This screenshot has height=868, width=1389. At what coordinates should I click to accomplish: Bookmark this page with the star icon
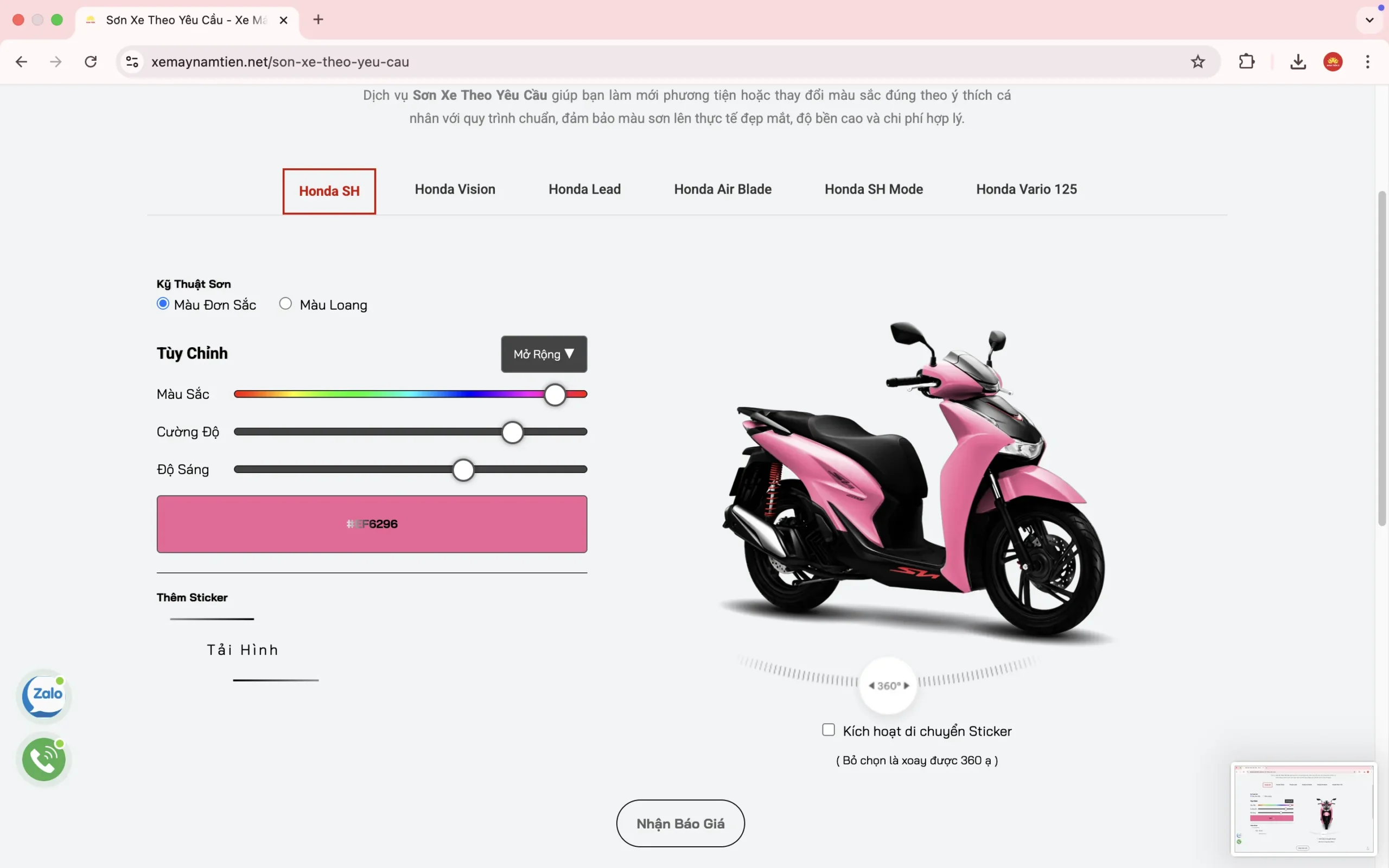click(1197, 61)
